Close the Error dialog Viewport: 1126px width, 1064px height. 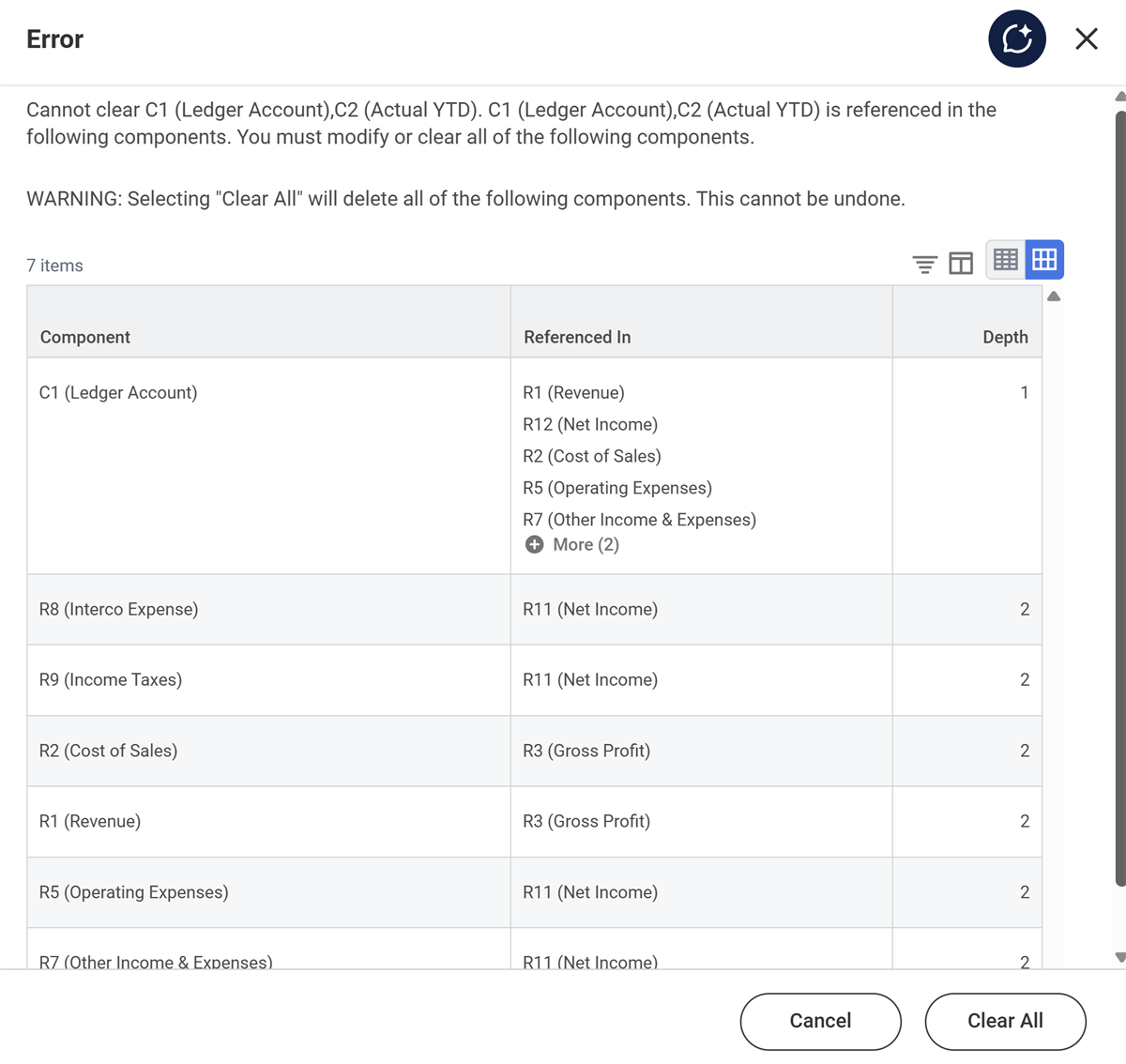click(1087, 38)
